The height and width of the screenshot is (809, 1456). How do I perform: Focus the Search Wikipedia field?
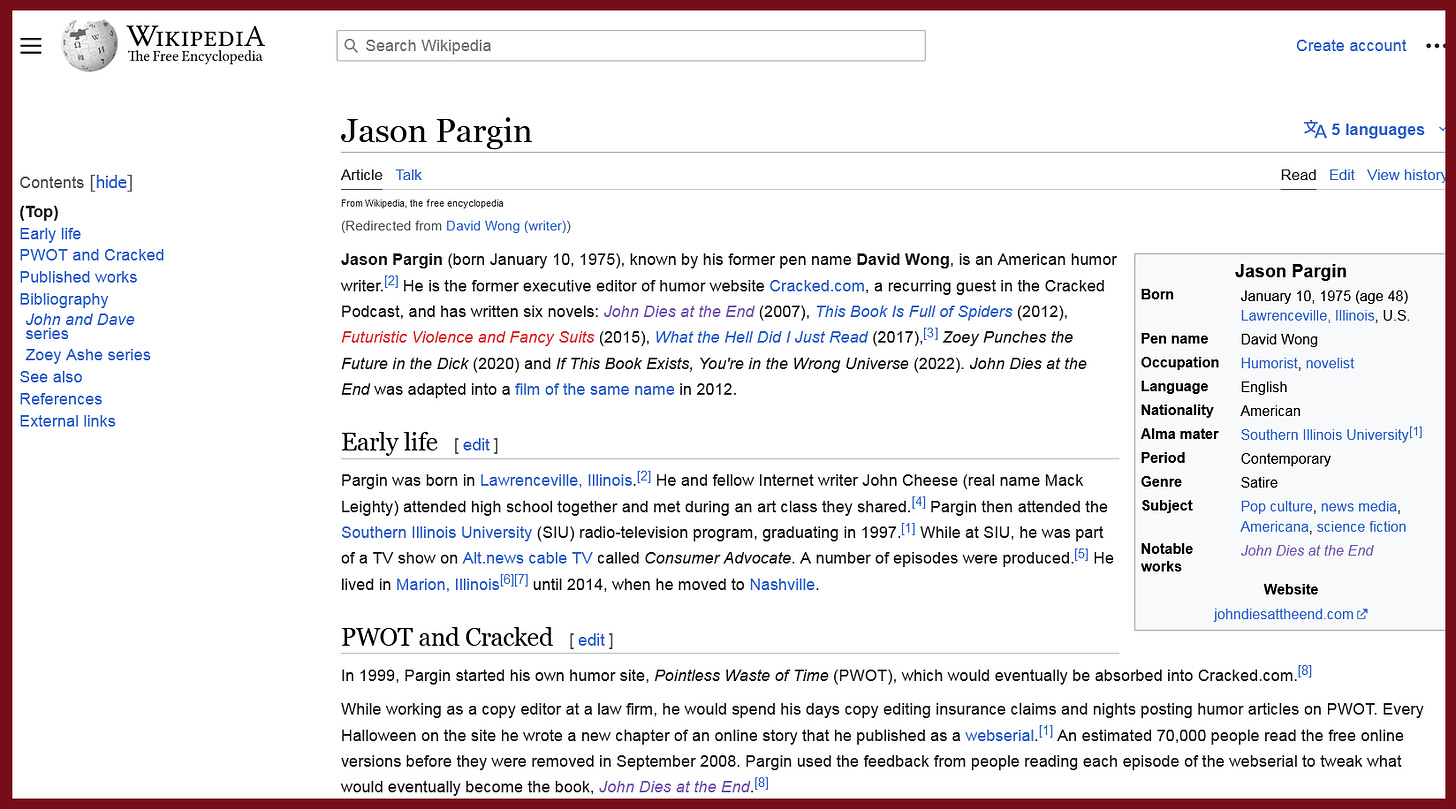tap(631, 46)
